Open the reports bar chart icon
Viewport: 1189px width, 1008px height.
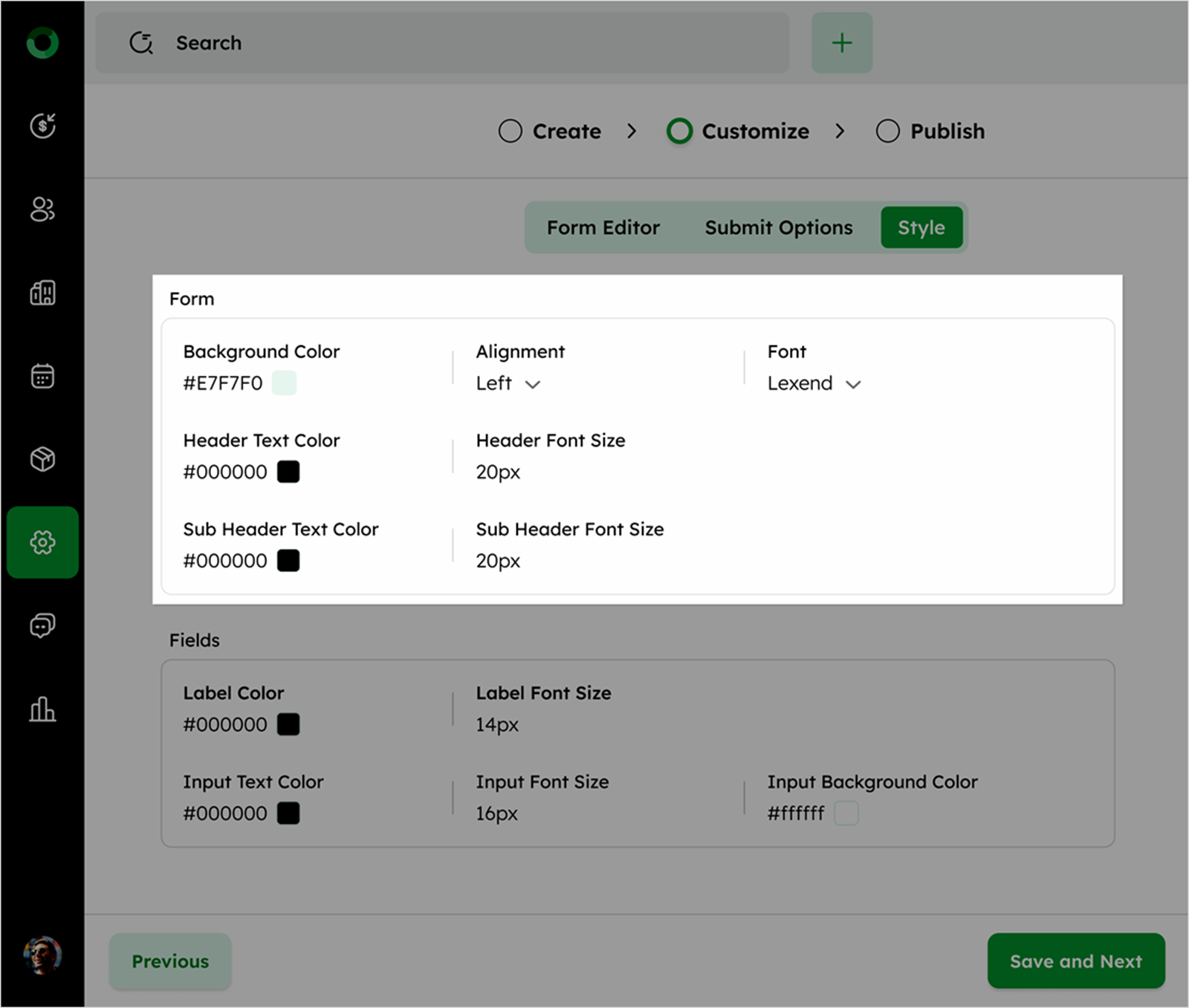click(x=42, y=709)
